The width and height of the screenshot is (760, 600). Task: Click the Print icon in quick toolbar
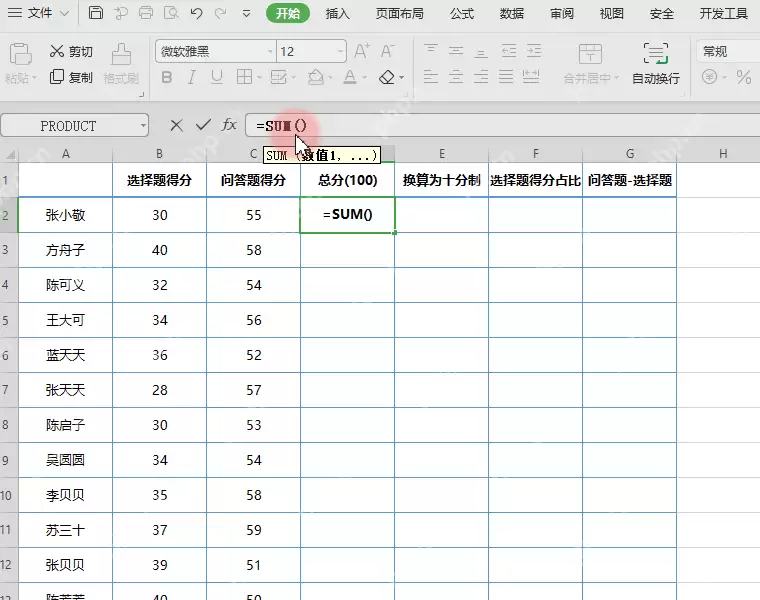(x=146, y=13)
